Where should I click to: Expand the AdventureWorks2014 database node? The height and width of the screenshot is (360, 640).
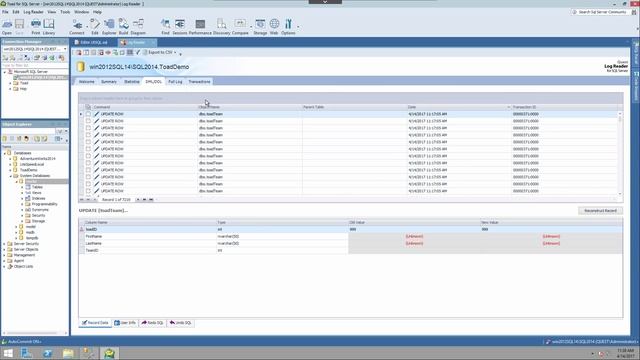[x=11, y=158]
